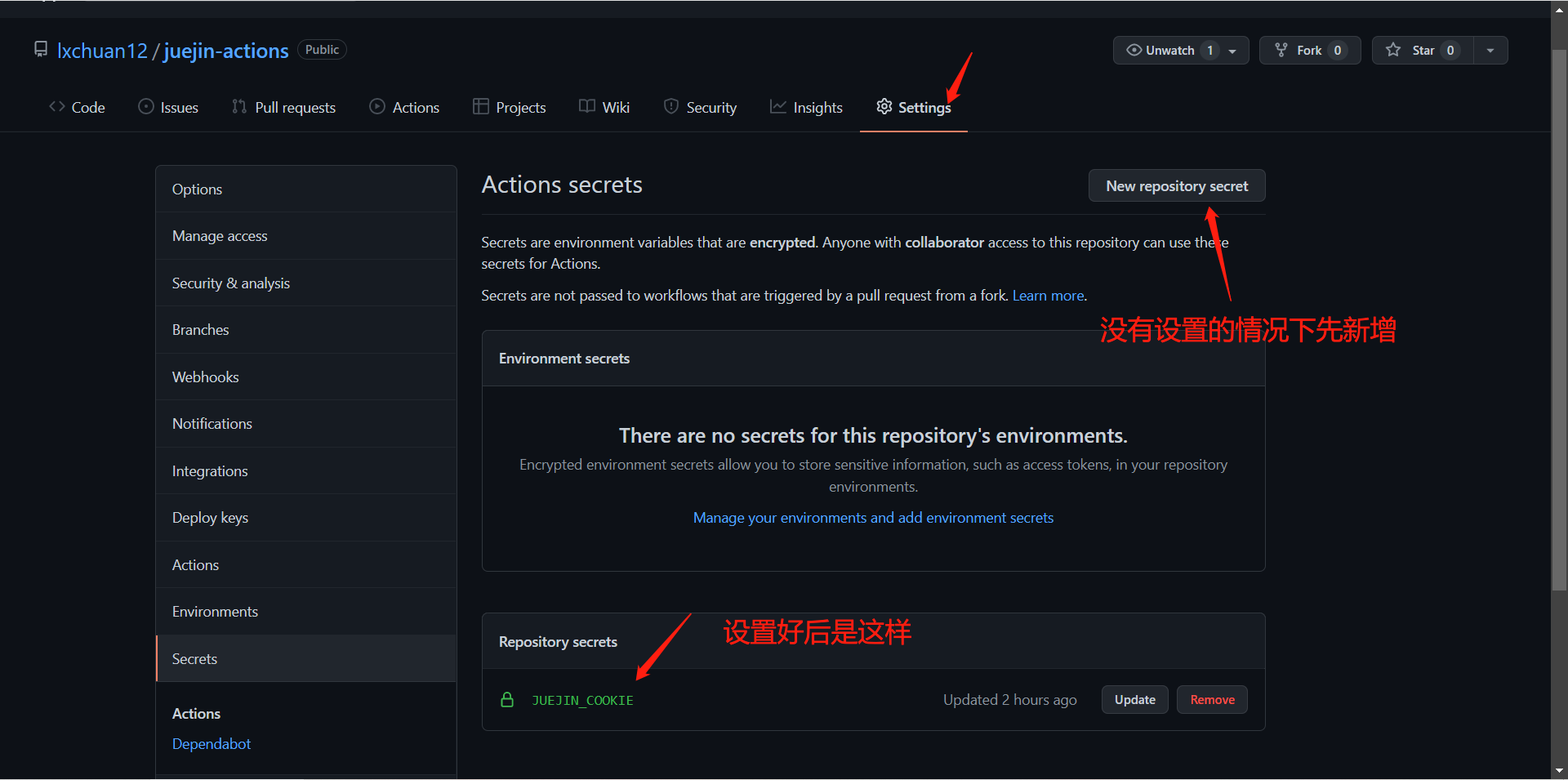Click the Issues circle icon
Viewport: 1568px width, 780px height.
(x=146, y=107)
